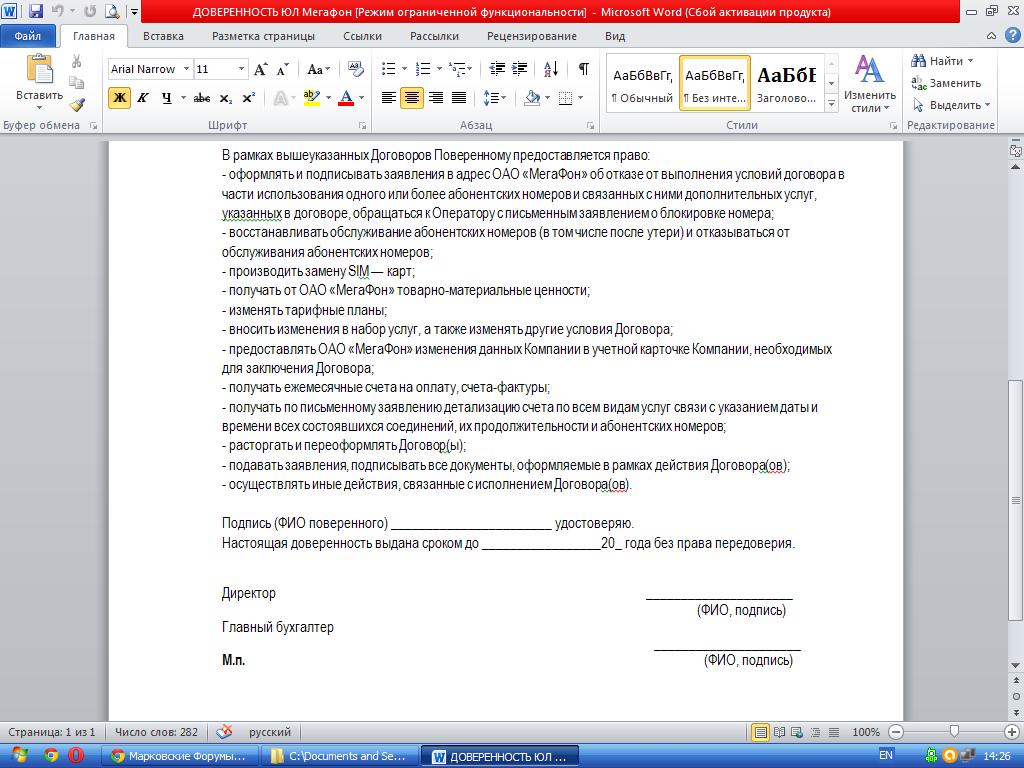
Task: Click Replace (Заменить) in the editing group
Action: click(946, 83)
